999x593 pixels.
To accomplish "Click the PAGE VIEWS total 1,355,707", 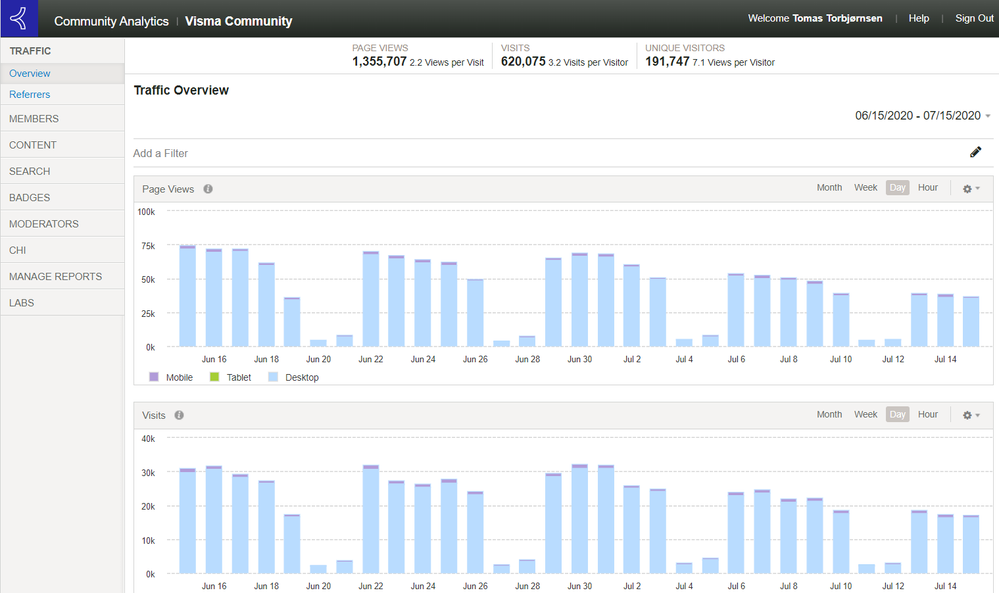I will pyautogui.click(x=379, y=62).
